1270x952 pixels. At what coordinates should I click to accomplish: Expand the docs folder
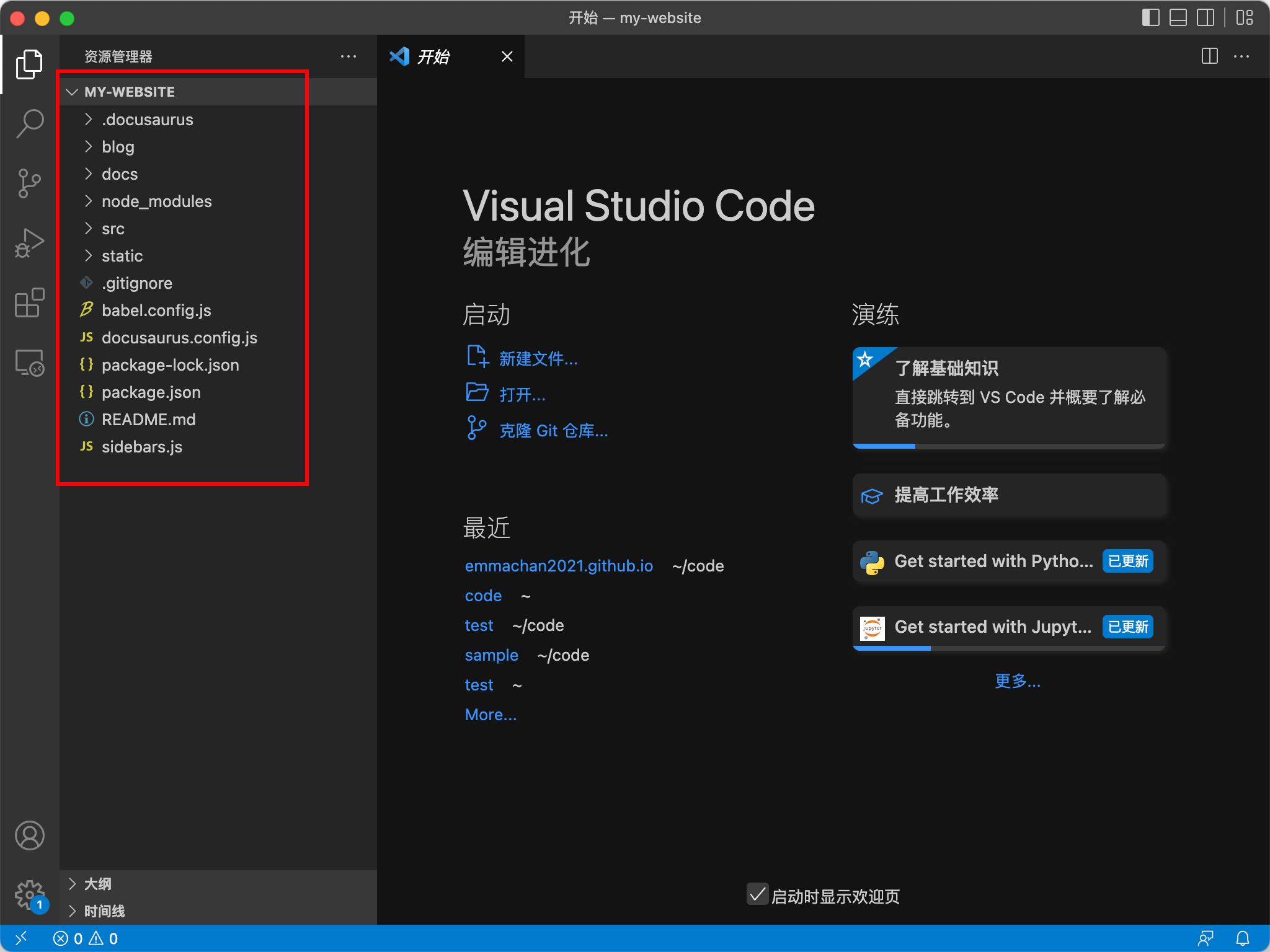point(218,174)
